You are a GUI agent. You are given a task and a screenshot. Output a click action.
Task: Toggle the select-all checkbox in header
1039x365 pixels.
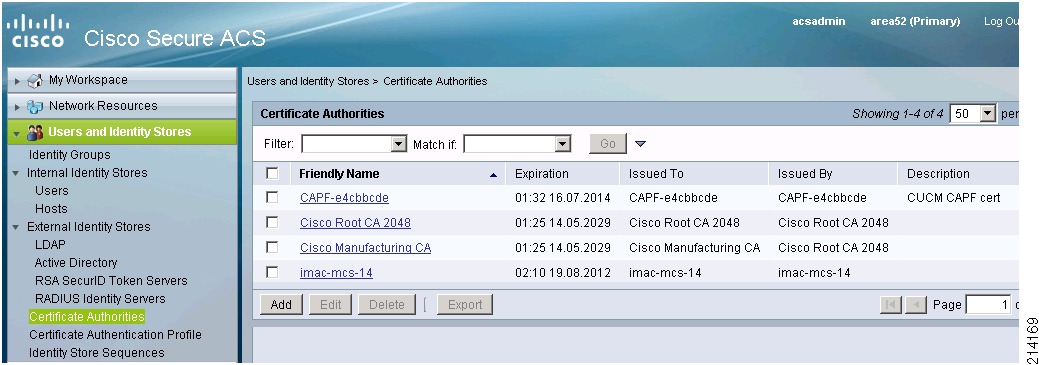pyautogui.click(x=272, y=174)
